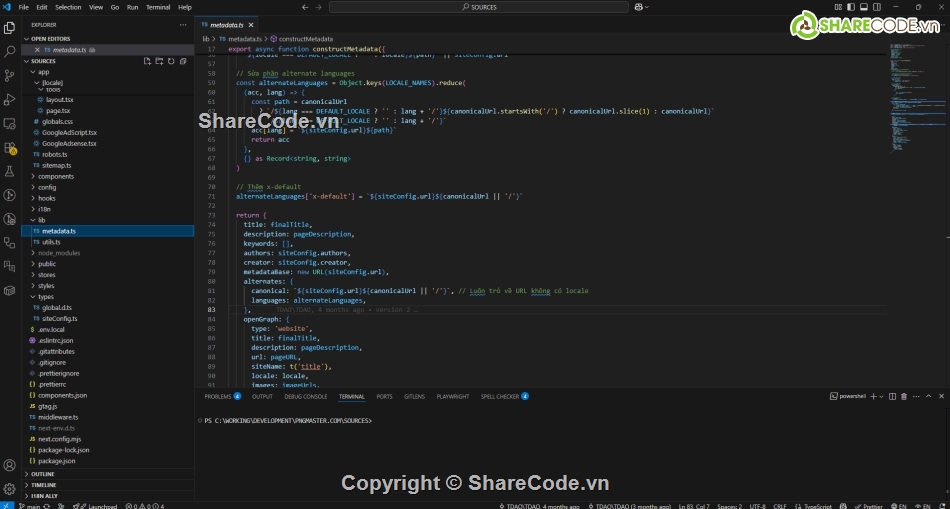Click the editor minimap
The height and width of the screenshot is (509, 950).
917,97
